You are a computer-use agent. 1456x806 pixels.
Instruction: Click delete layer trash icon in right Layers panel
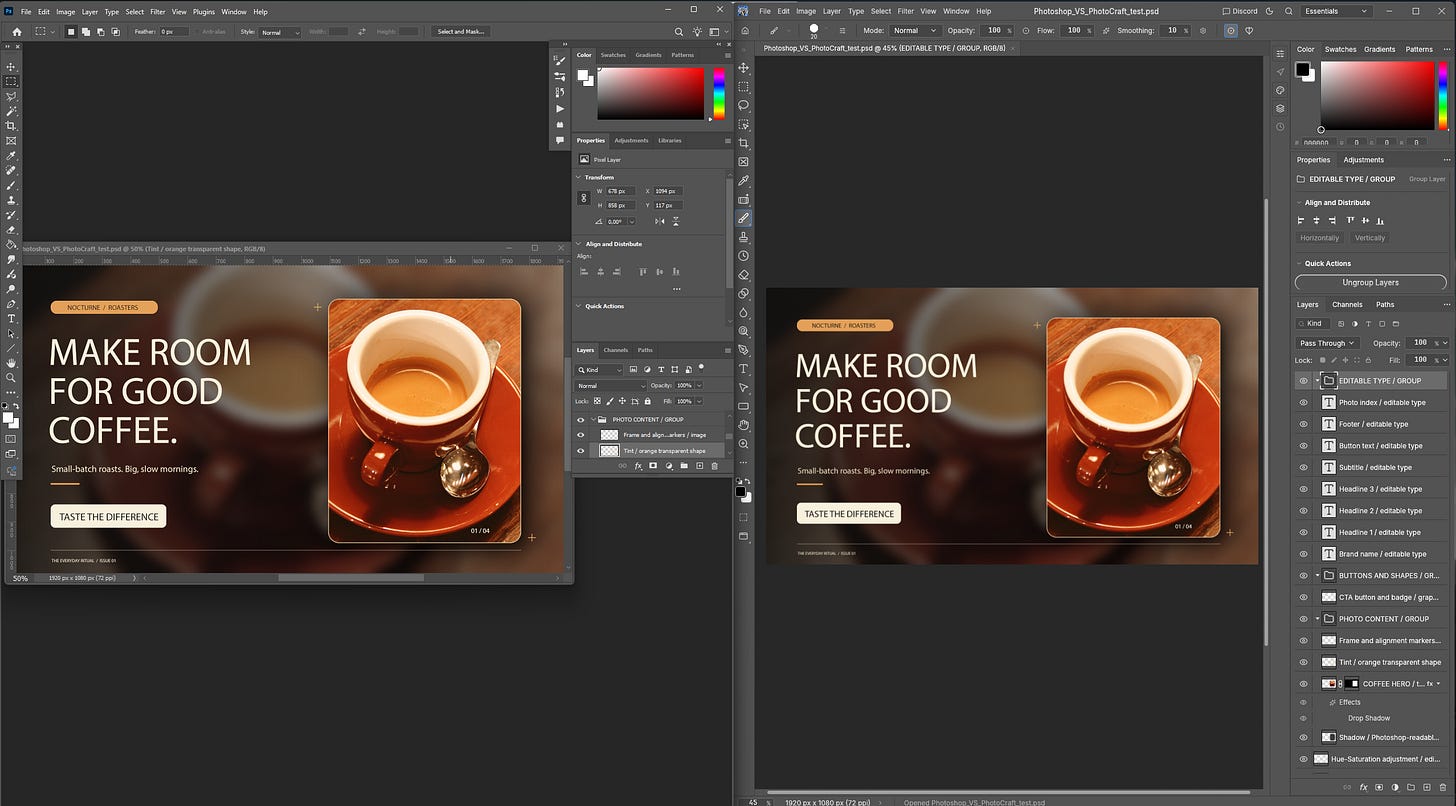point(1441,788)
